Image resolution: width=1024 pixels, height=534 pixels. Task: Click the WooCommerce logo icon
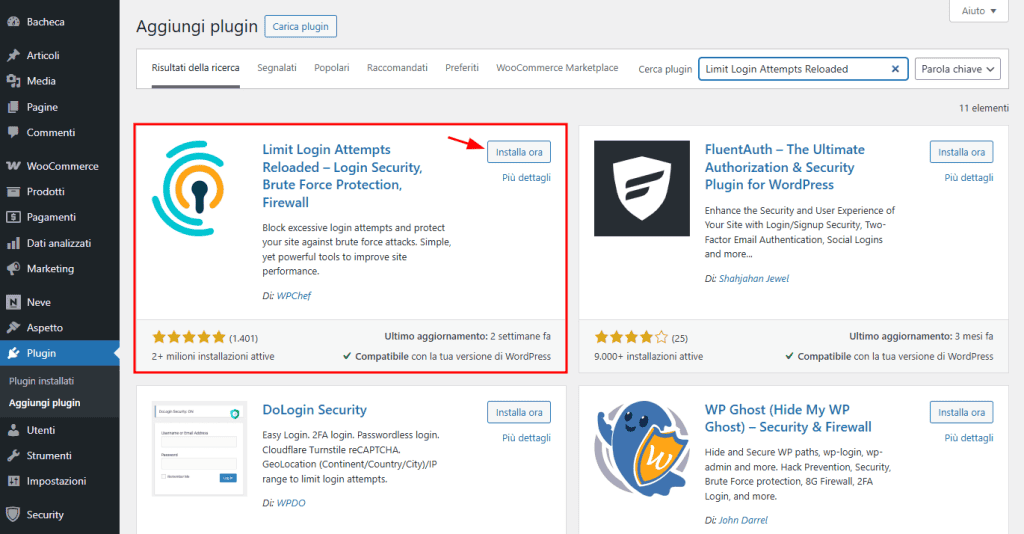[x=13, y=166]
